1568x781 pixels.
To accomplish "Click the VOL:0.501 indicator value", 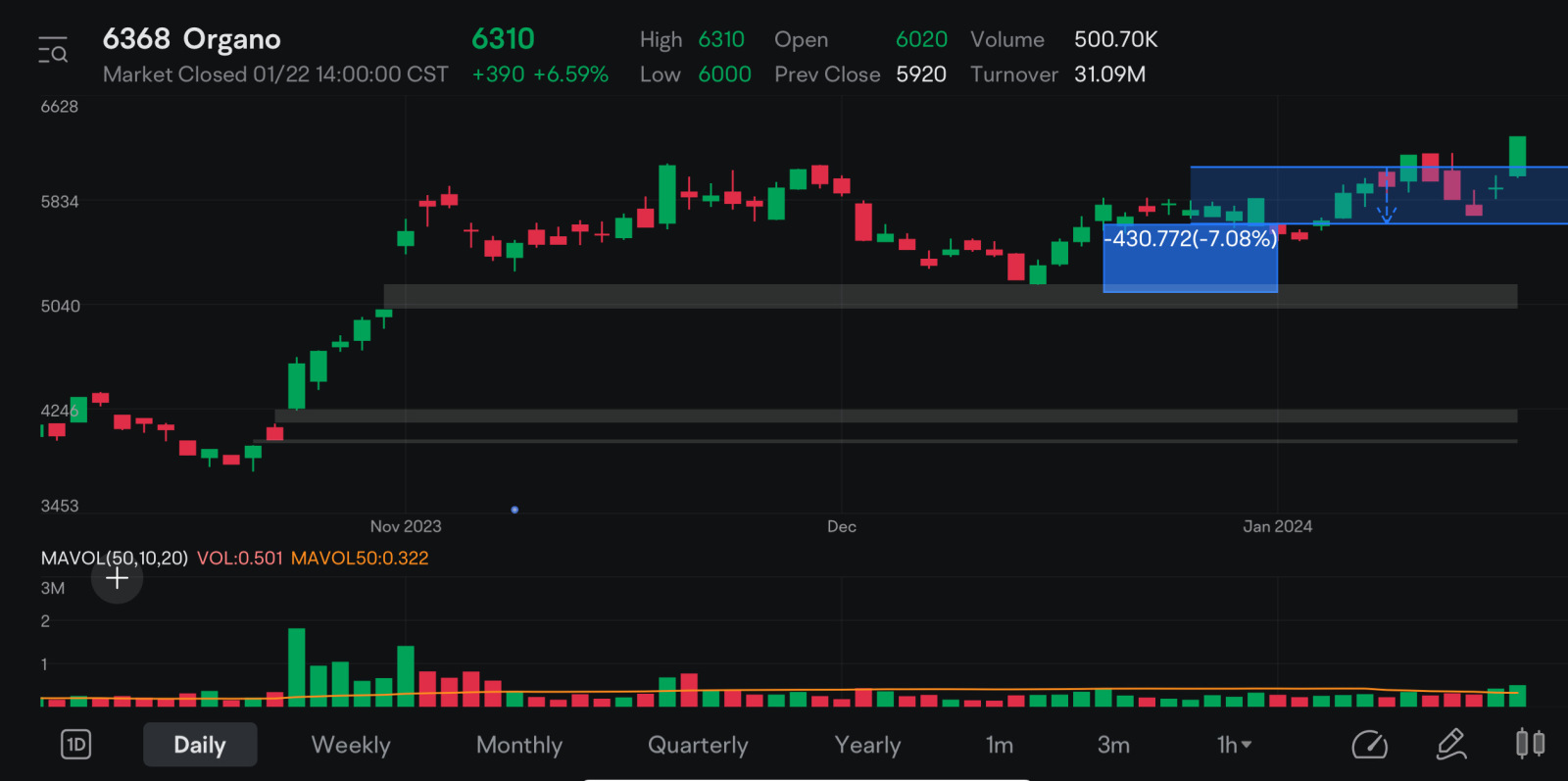I will (240, 558).
